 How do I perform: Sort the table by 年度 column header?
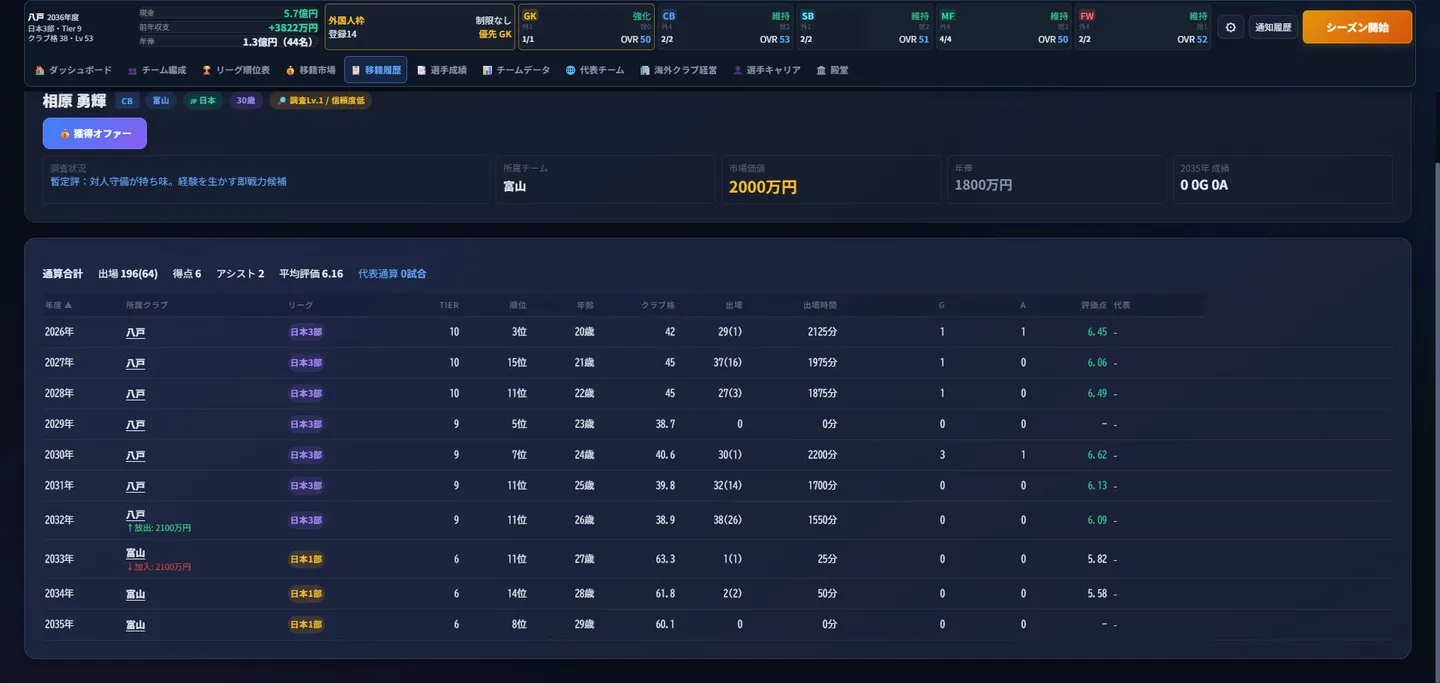coord(58,305)
